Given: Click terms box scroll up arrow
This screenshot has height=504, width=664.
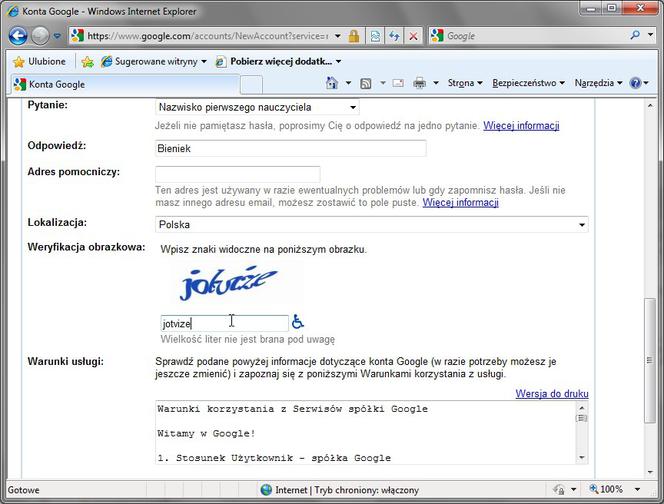Looking at the screenshot, I should pos(582,407).
